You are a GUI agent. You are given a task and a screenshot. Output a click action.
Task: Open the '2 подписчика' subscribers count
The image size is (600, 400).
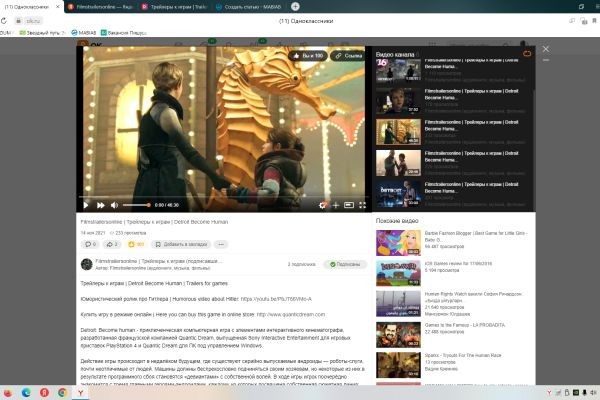(x=302, y=264)
